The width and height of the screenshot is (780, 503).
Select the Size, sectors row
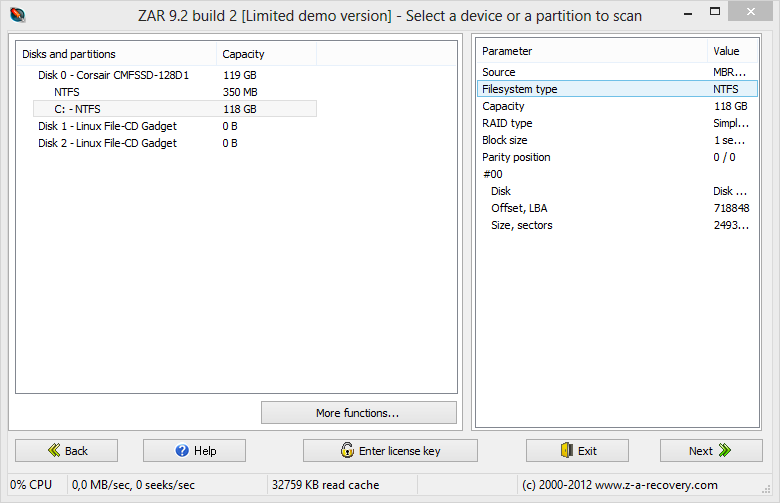pyautogui.click(x=617, y=225)
